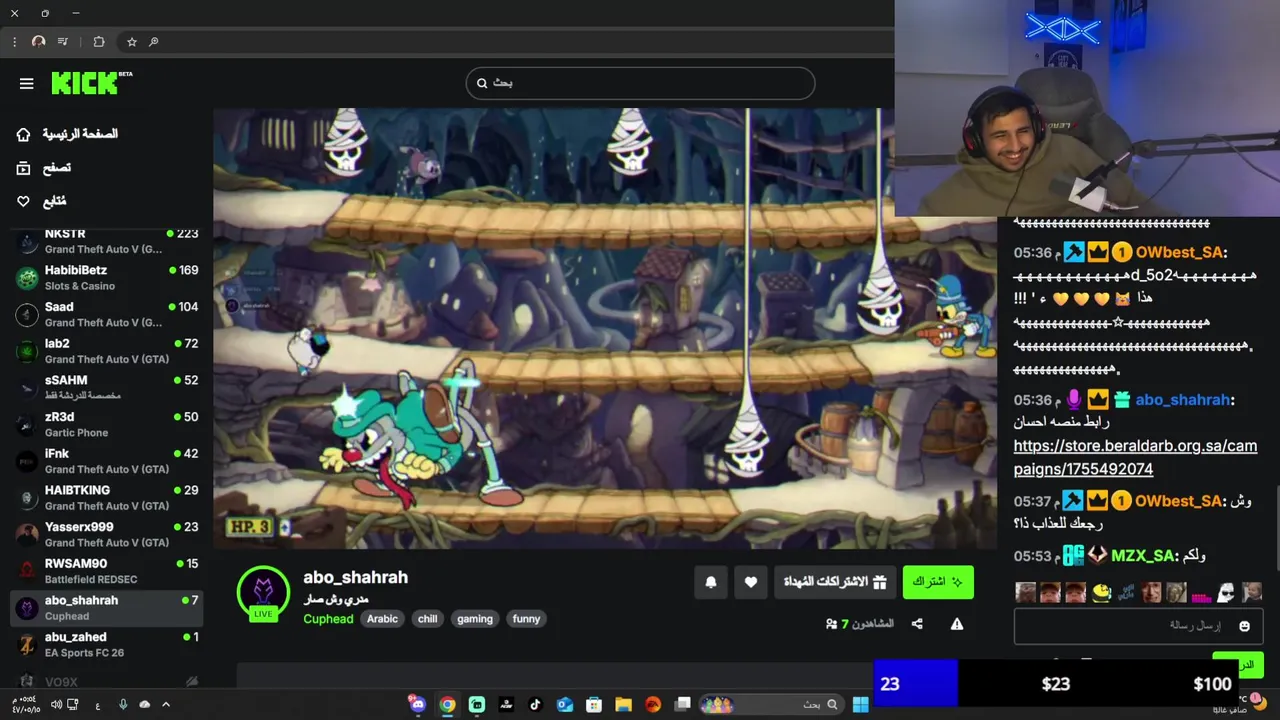The image size is (1280, 720).
Task: Go to الصفحة الرئيسية home page
Action: (68, 134)
